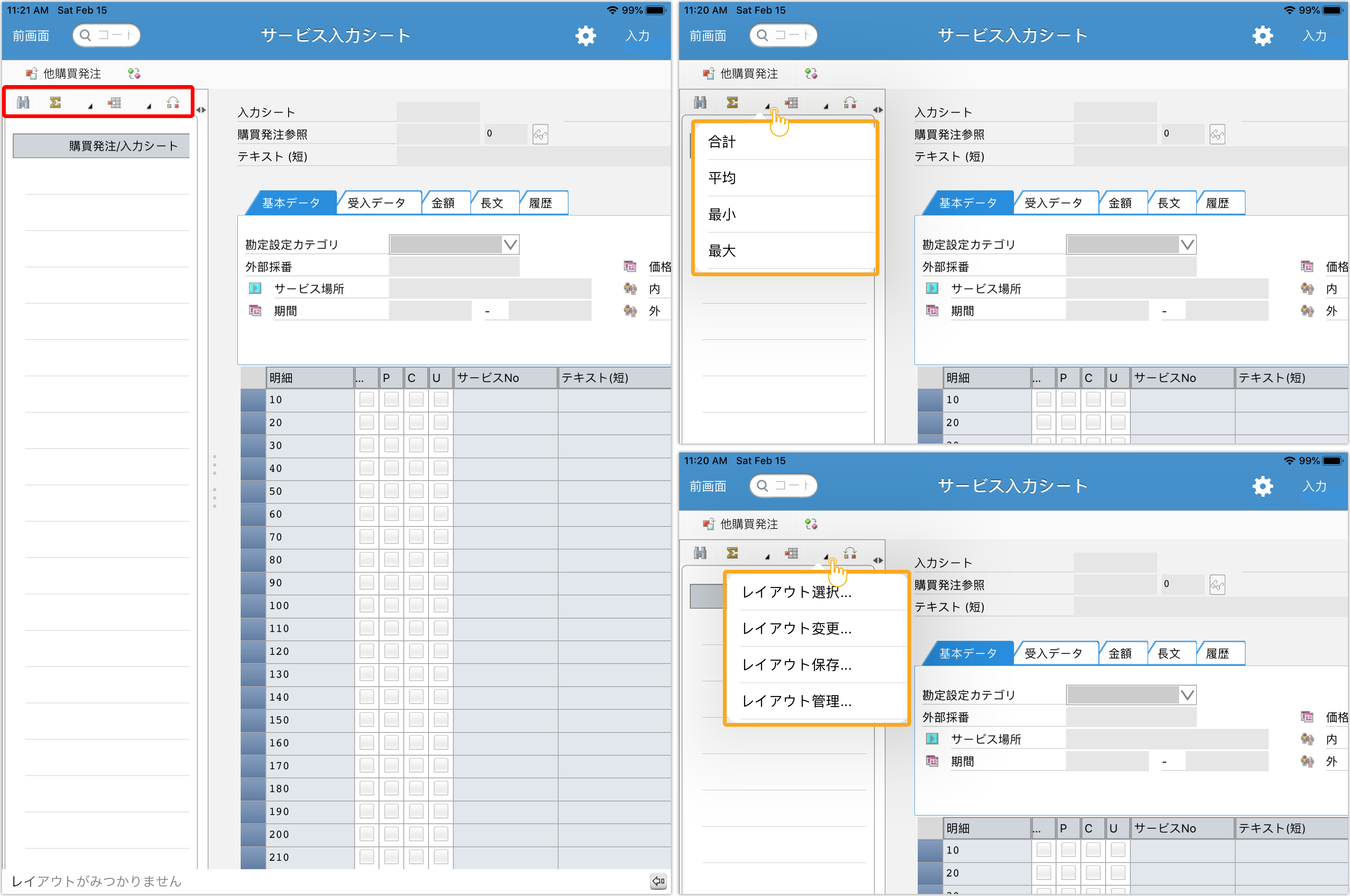This screenshot has width=1350, height=896.
Task: Check the P checkbox on row 10 in left screenshot
Action: 391,399
